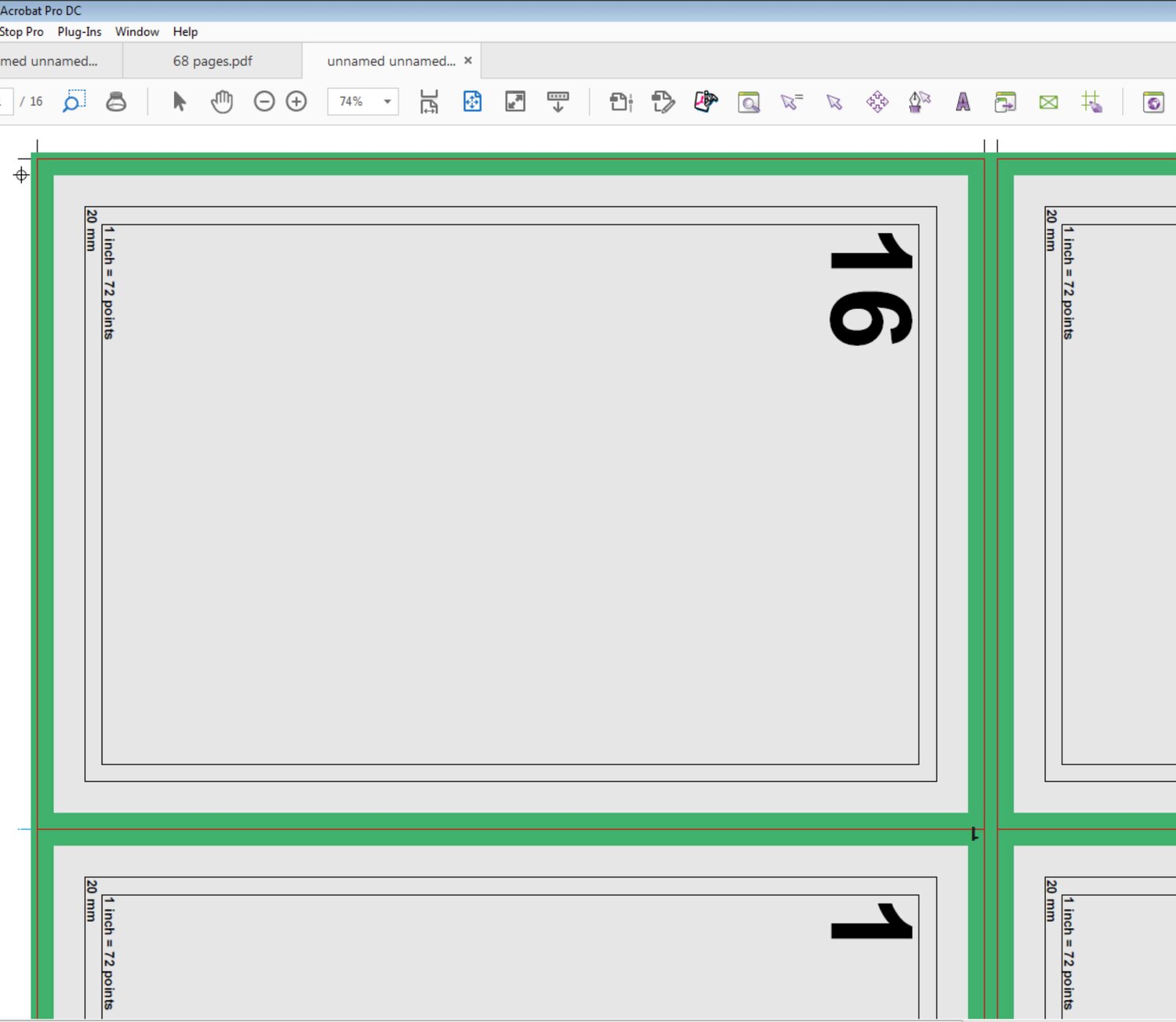Click the stacked pages with slider icon

tap(621, 101)
